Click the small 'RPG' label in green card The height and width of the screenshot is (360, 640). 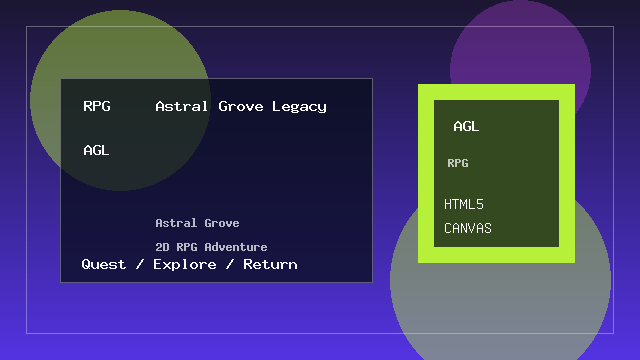[458, 163]
